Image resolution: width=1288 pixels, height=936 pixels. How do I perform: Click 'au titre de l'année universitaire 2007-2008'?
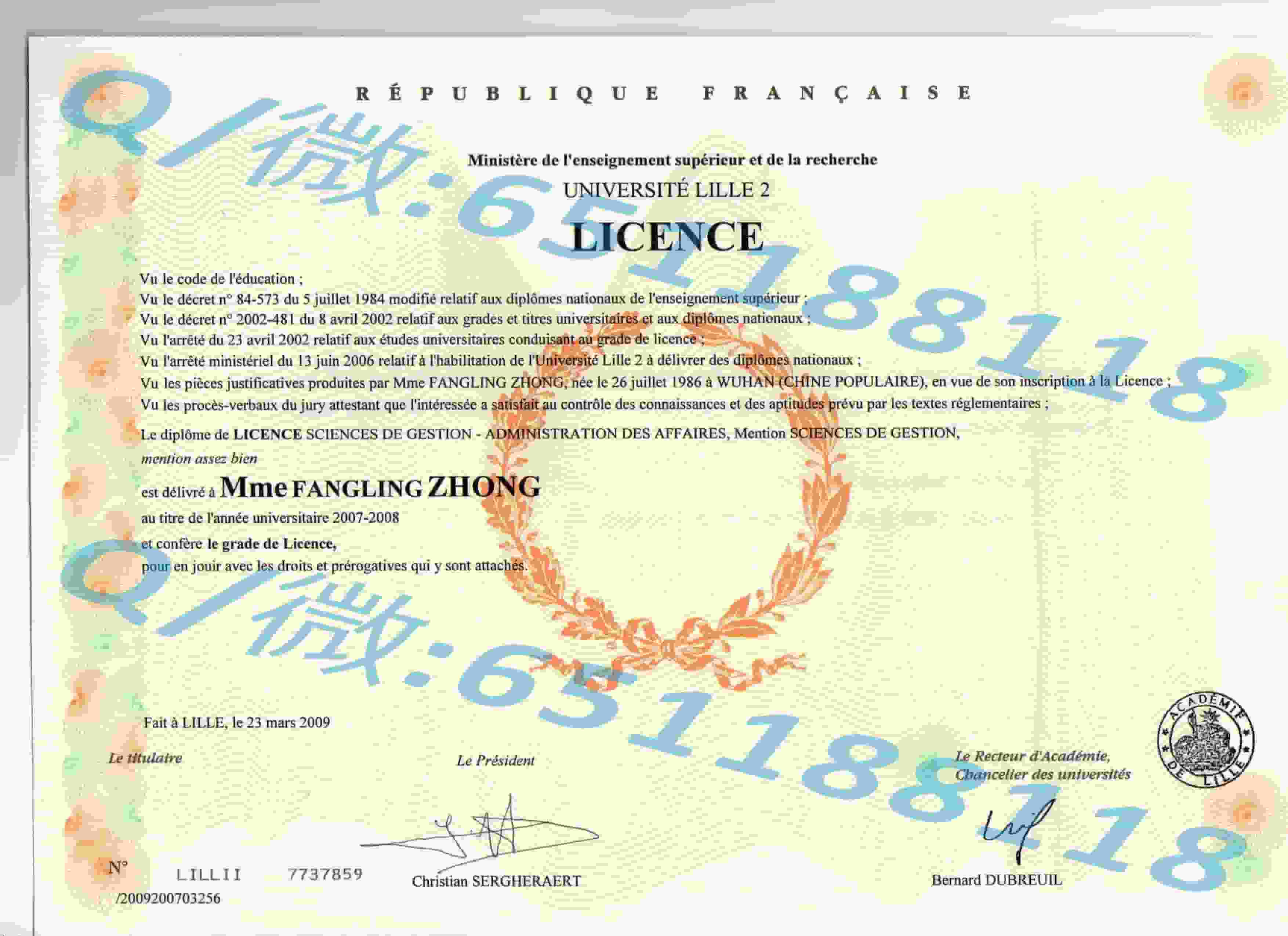pos(270,518)
